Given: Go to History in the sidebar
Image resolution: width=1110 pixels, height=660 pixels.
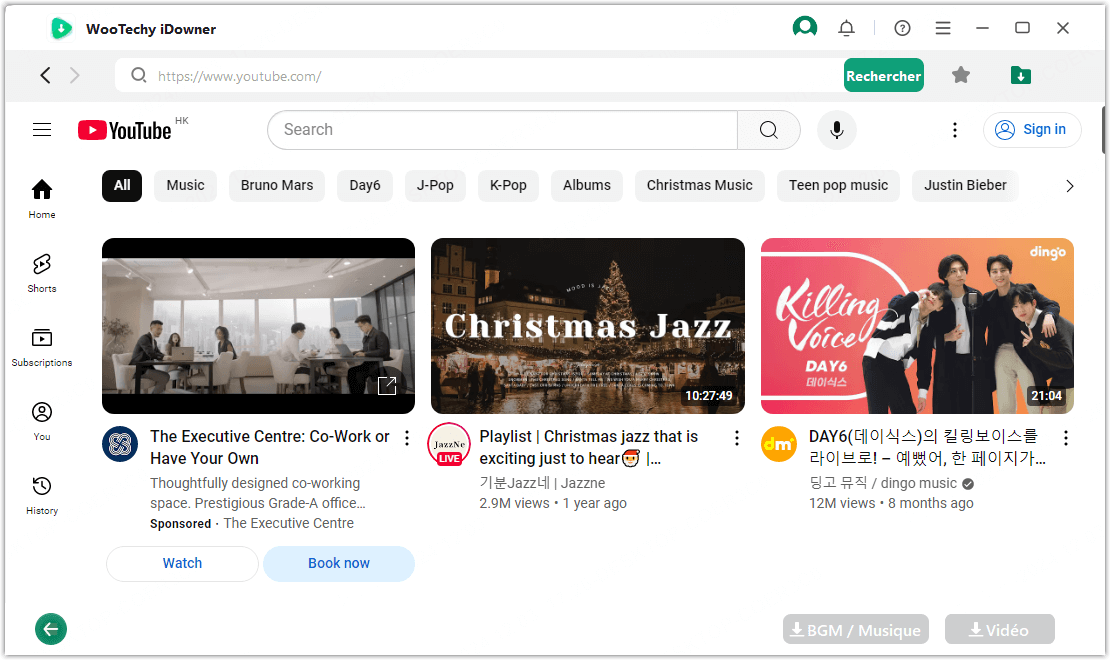Looking at the screenshot, I should tap(42, 495).
